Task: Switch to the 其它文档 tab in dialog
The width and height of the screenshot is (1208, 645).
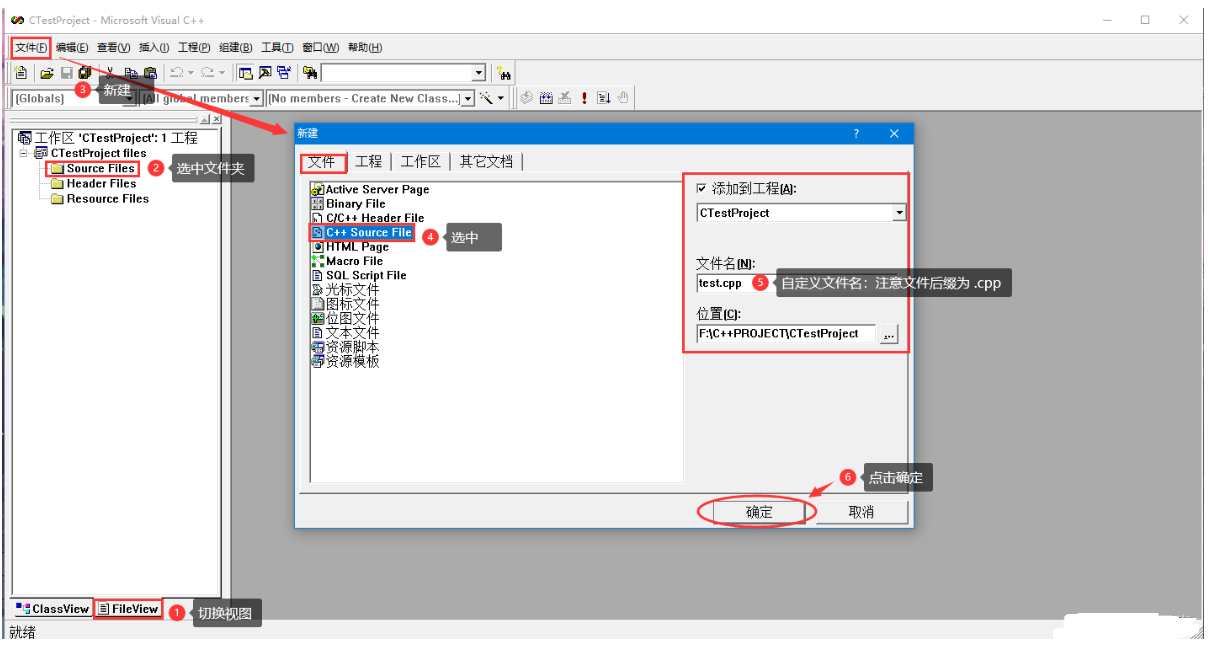Action: (x=487, y=161)
